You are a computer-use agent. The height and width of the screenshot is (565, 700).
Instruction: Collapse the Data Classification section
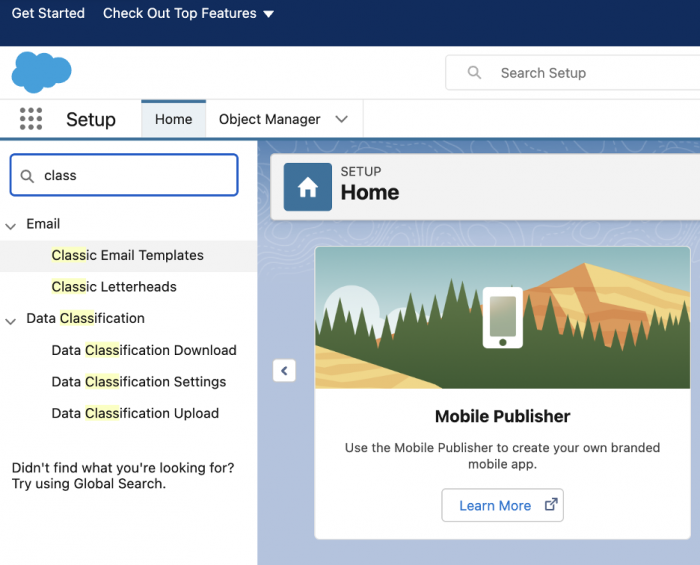(x=11, y=320)
